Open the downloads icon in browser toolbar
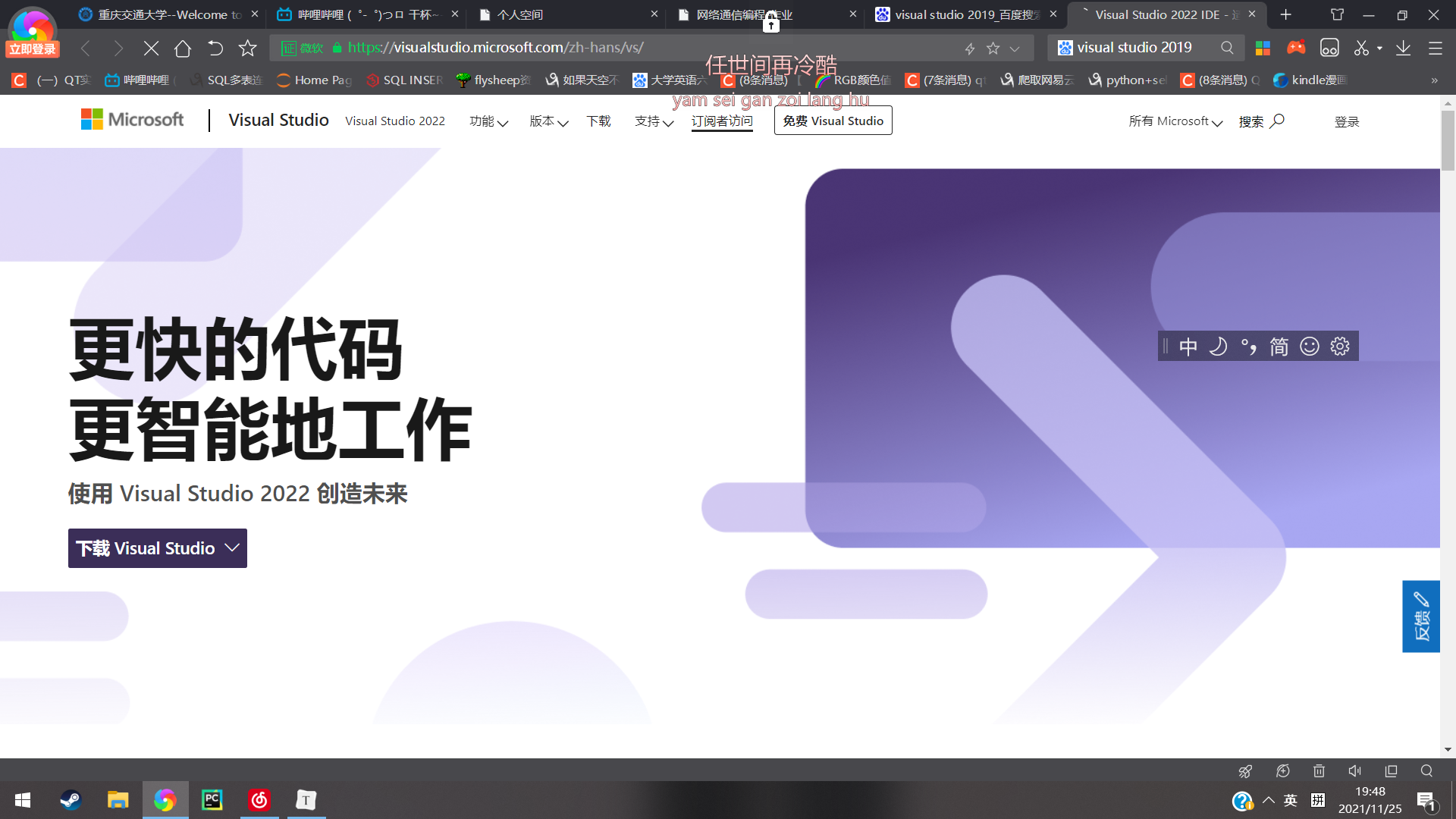The image size is (1456, 819). [1404, 48]
